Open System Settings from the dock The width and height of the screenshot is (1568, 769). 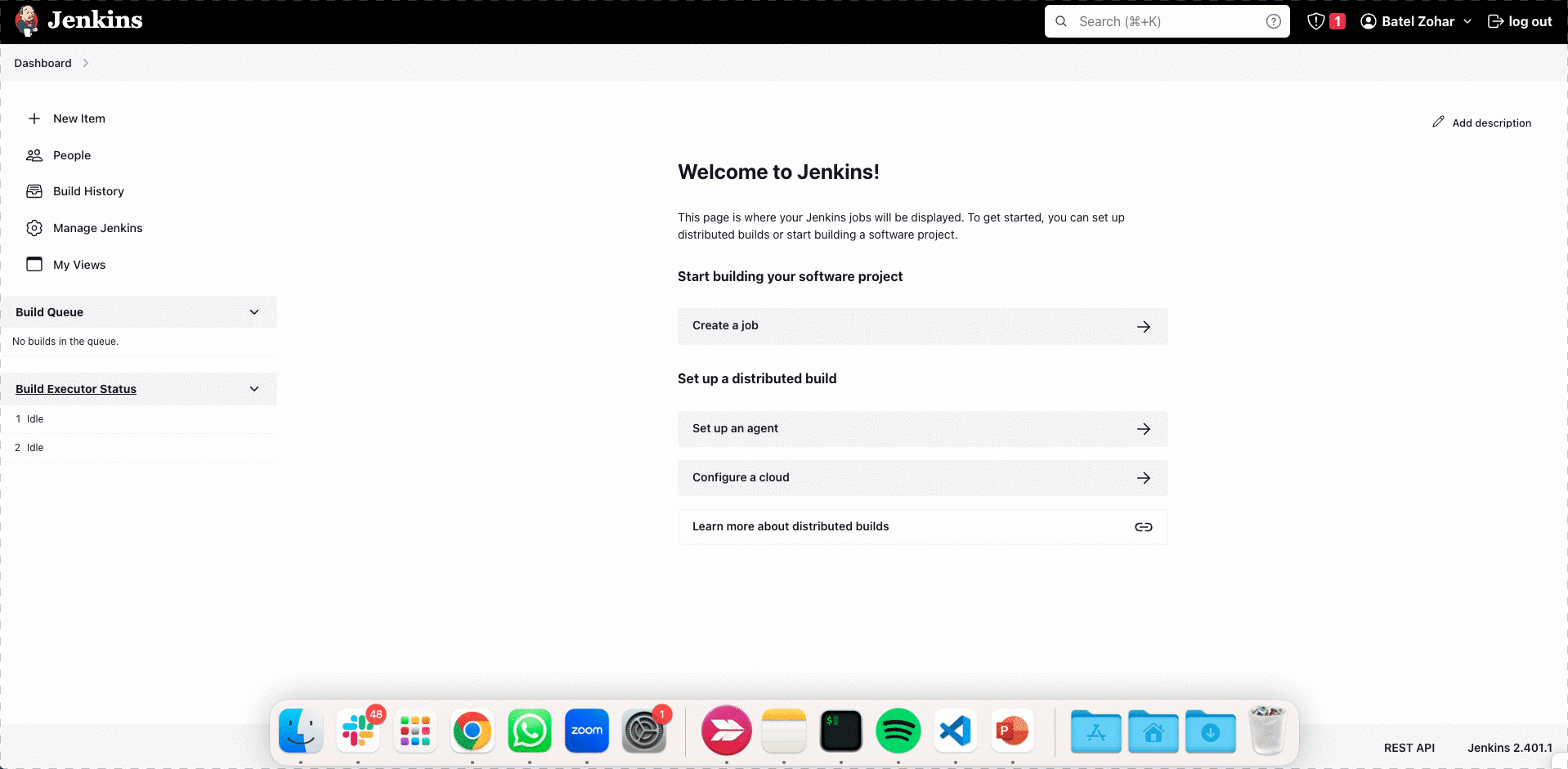pyautogui.click(x=644, y=731)
